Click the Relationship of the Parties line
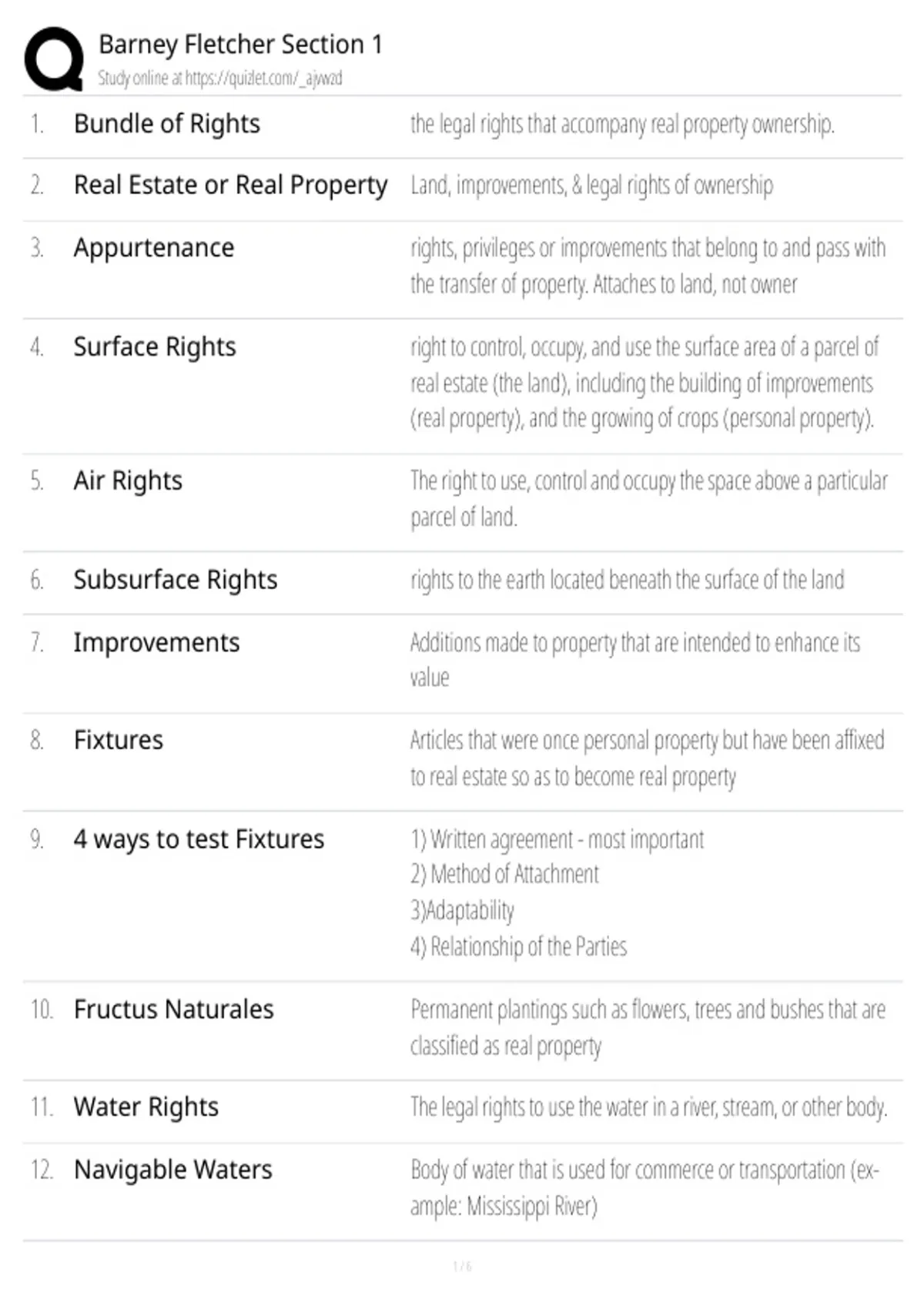Image resolution: width=924 pixels, height=1309 pixels. 518,946
